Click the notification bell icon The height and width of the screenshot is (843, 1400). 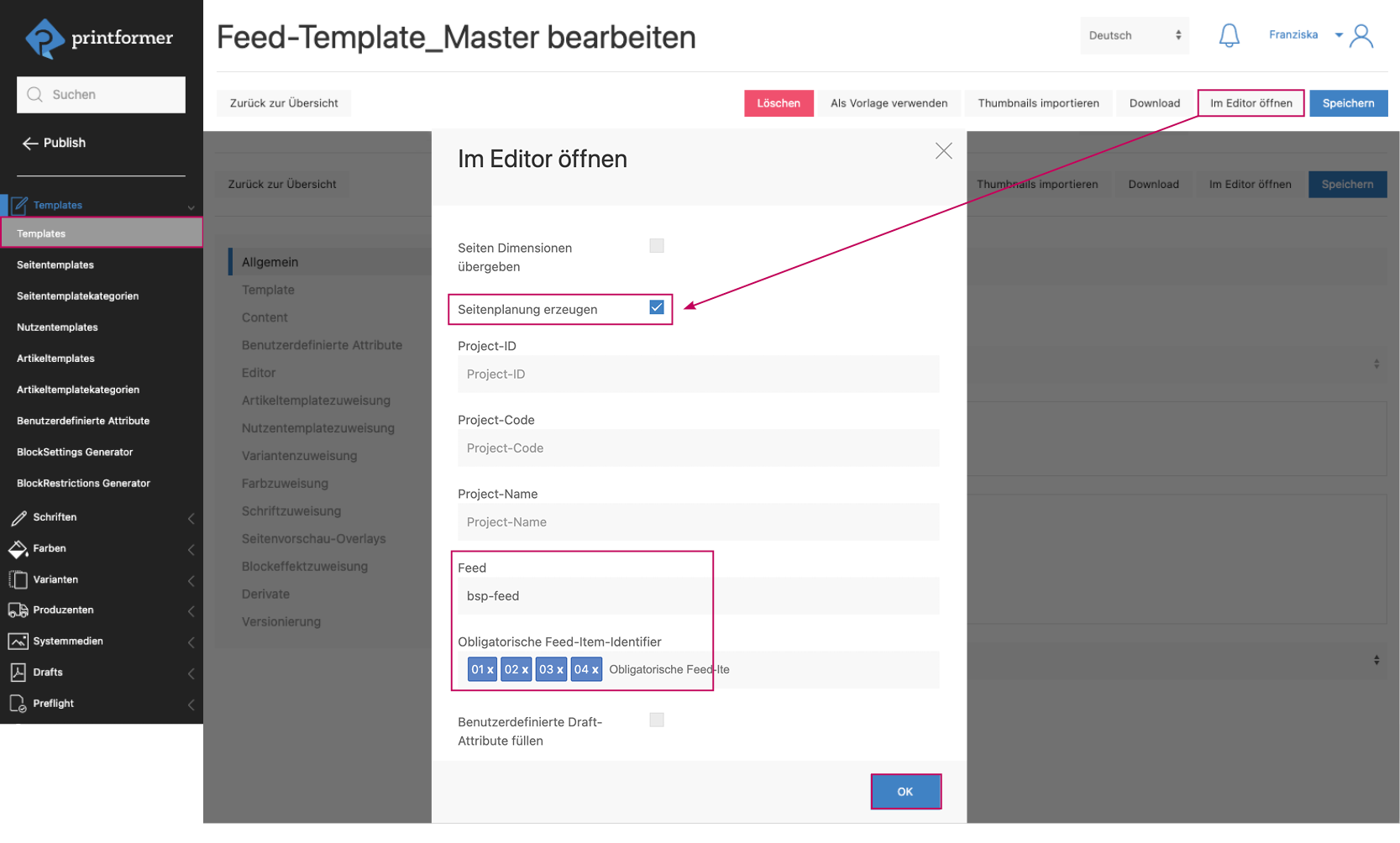1229,35
